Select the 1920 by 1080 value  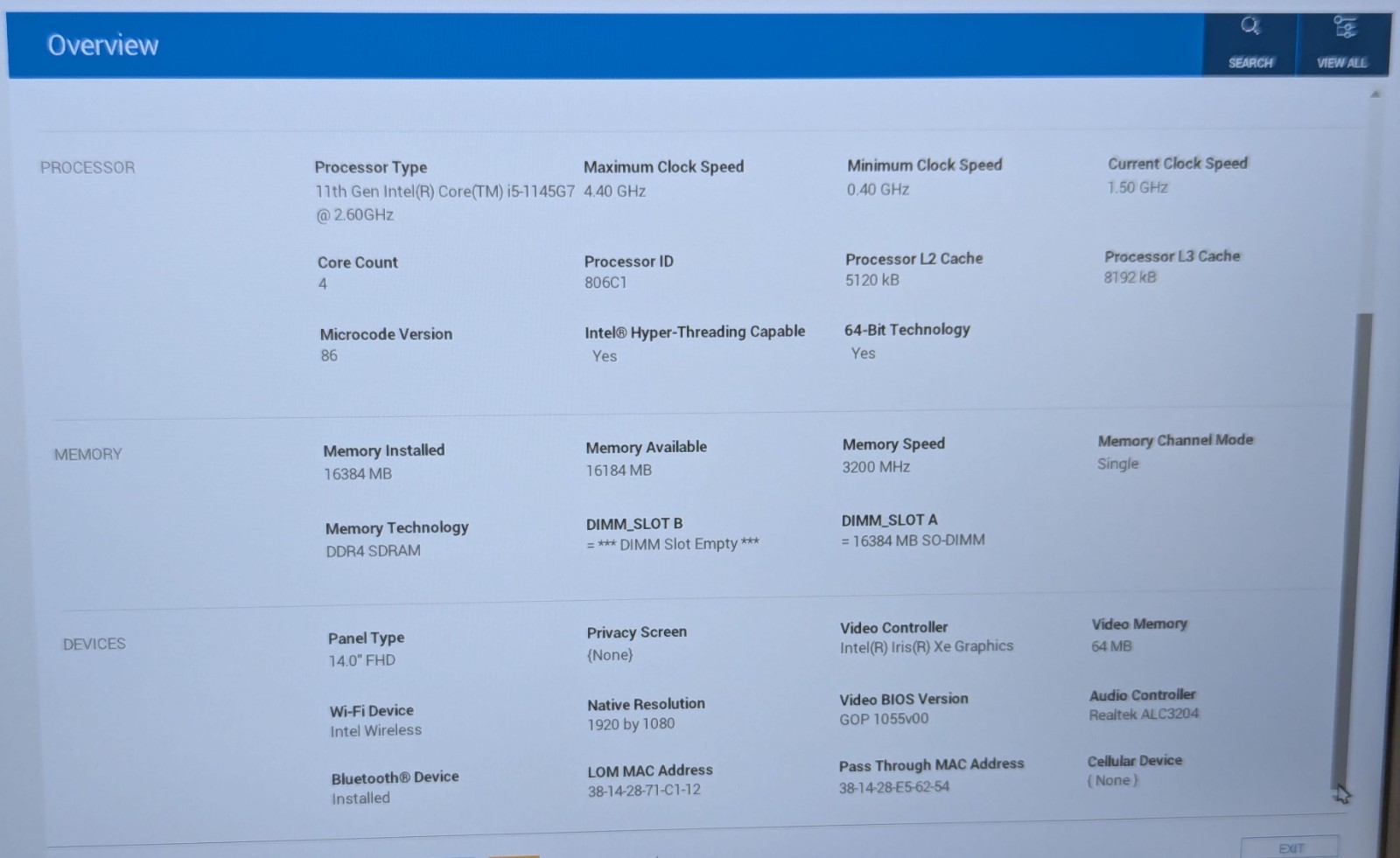click(631, 724)
